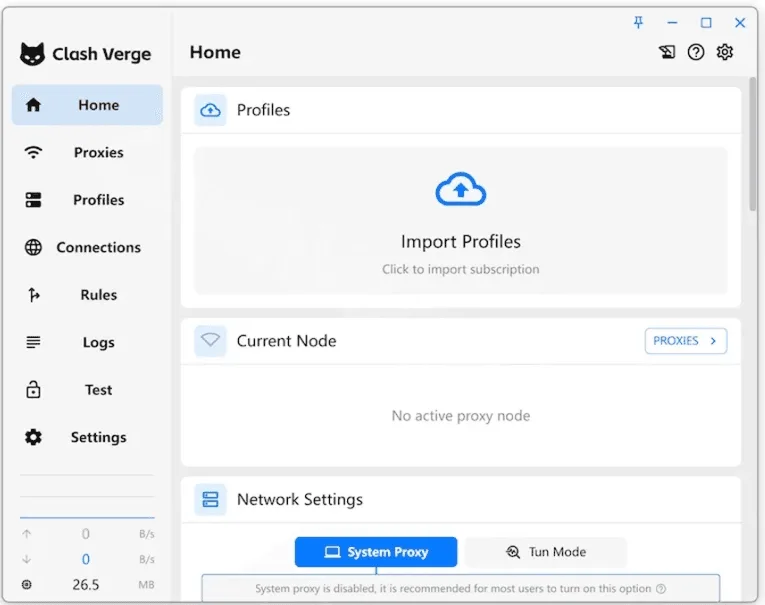Click the laptop icon on System Proxy
The width and height of the screenshot is (765, 605).
pos(332,552)
